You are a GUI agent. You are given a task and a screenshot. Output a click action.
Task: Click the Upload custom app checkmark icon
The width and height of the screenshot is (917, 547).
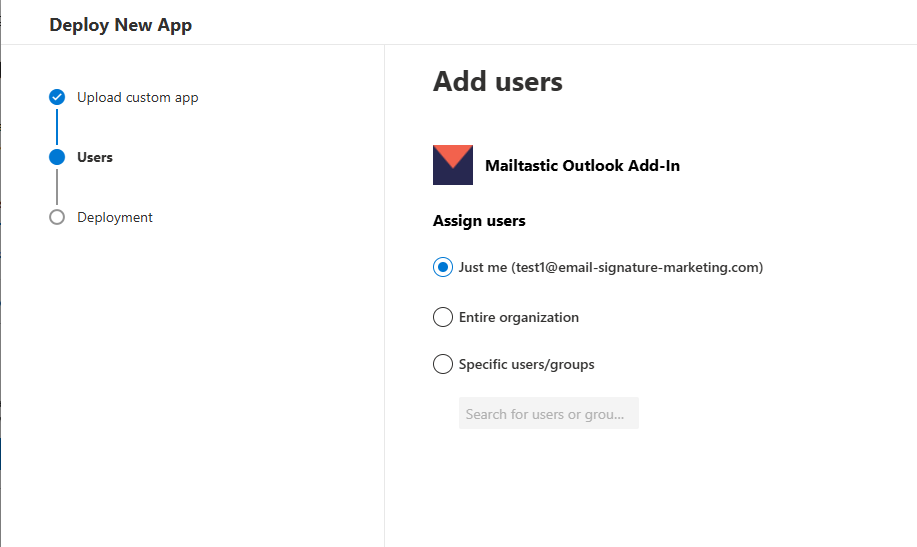57,97
